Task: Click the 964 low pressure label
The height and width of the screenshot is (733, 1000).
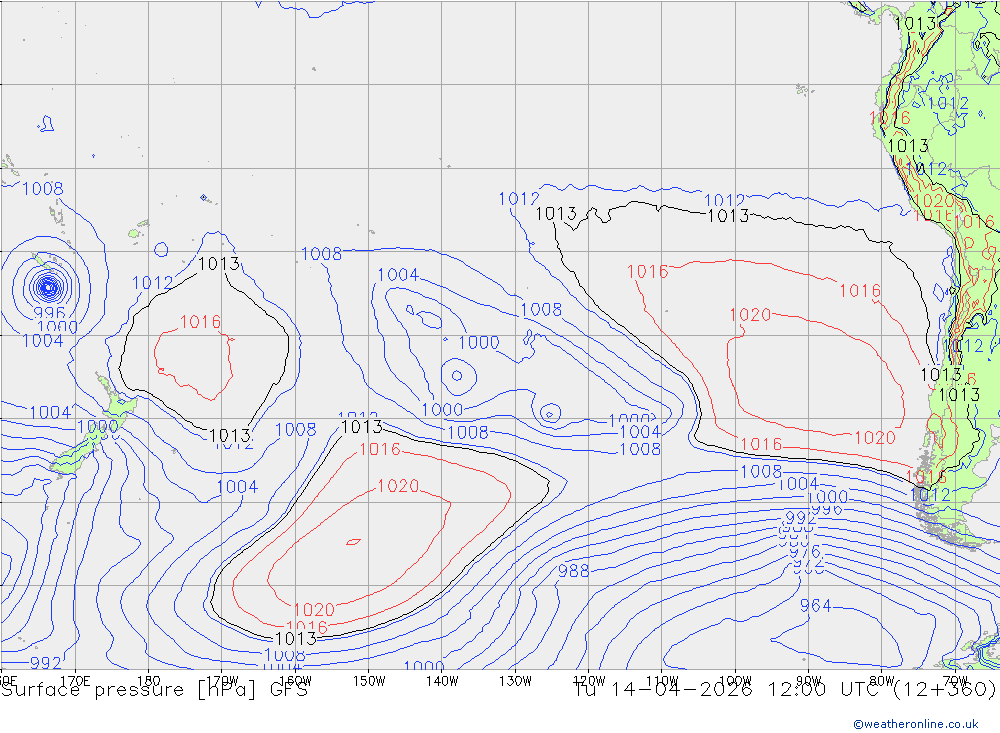Action: click(x=815, y=605)
